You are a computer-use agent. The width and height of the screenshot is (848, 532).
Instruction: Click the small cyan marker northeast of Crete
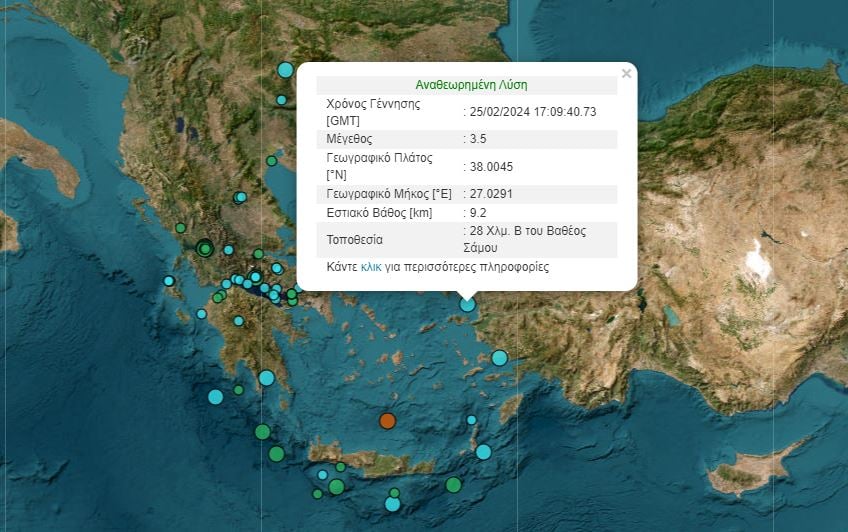coord(471,420)
